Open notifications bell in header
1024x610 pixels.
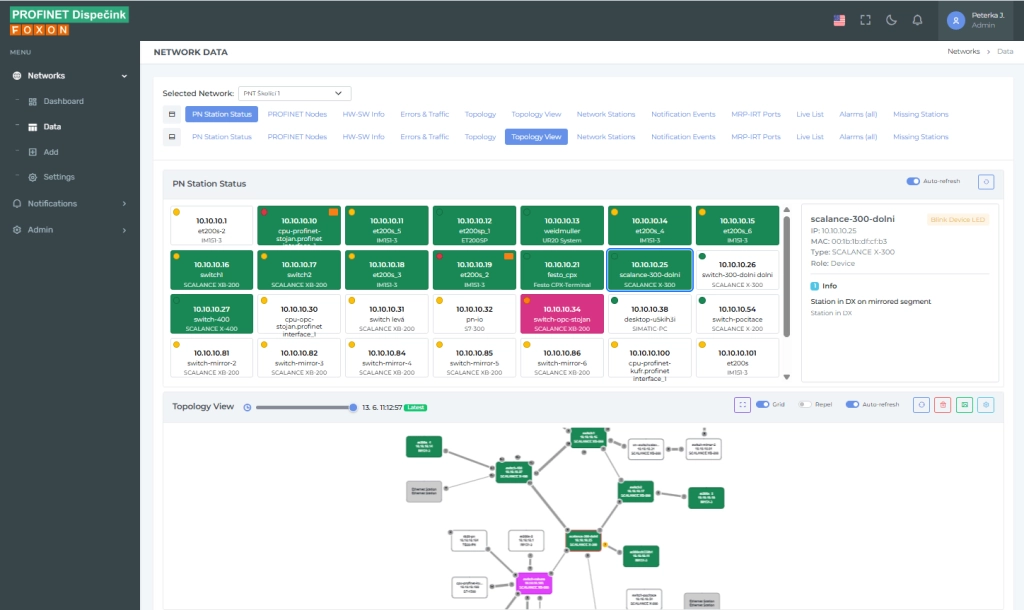(918, 20)
